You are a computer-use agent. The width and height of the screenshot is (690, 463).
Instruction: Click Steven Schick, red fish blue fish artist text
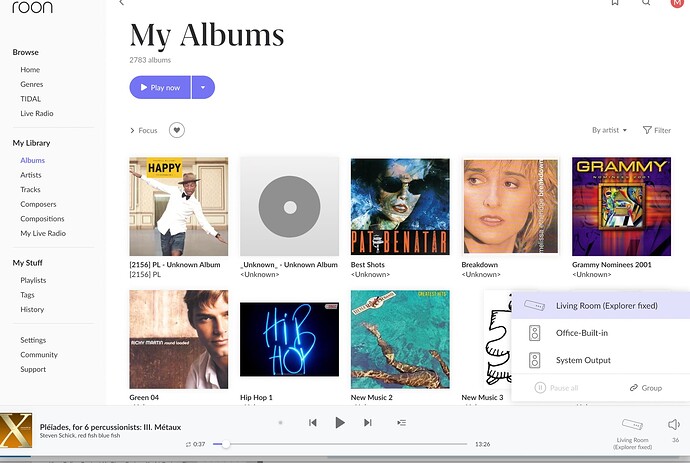coord(80,435)
